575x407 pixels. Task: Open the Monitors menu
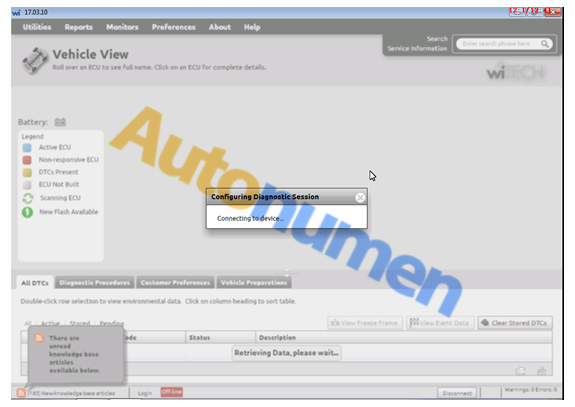[122, 27]
